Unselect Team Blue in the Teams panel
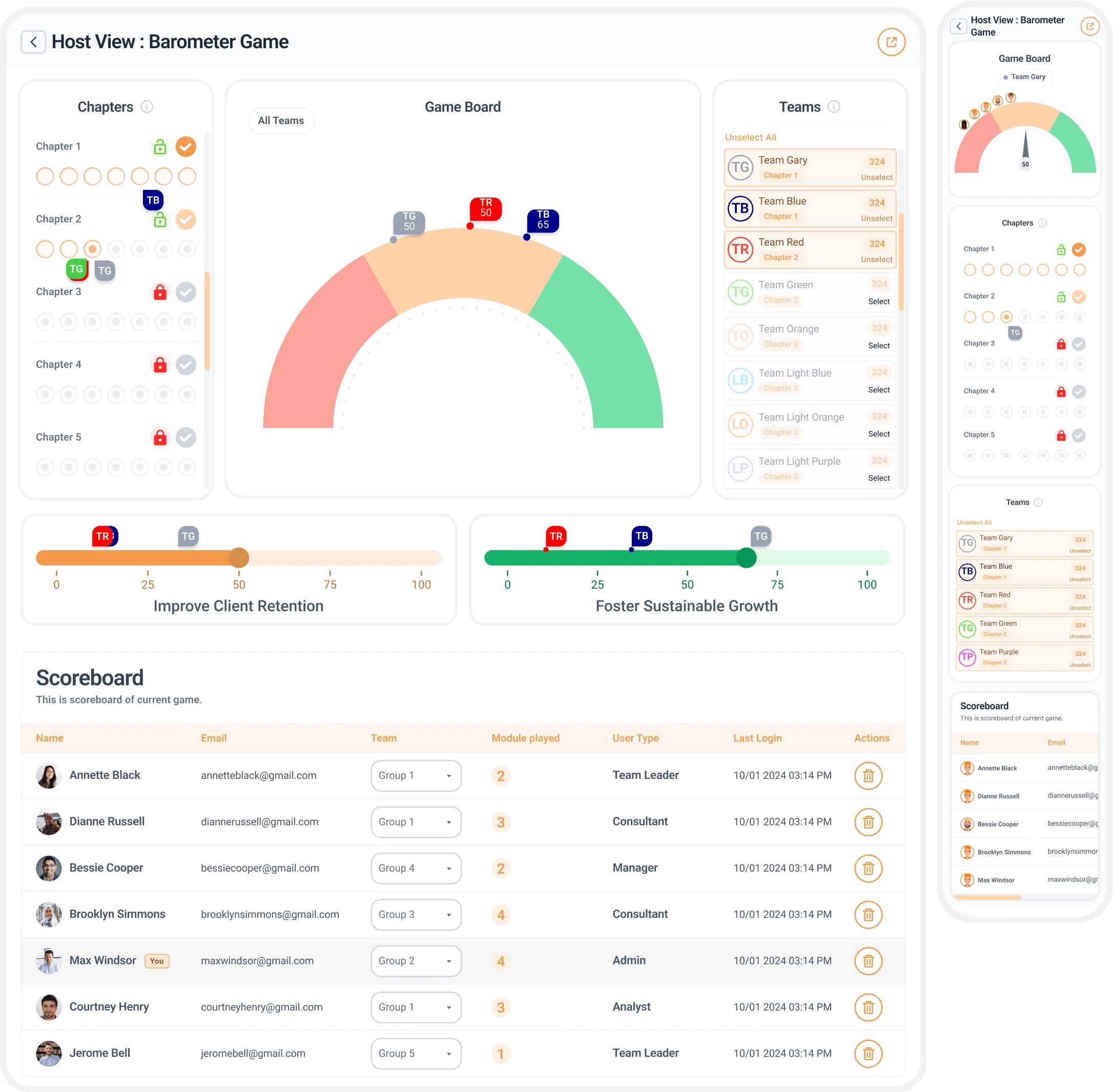 (x=876, y=218)
